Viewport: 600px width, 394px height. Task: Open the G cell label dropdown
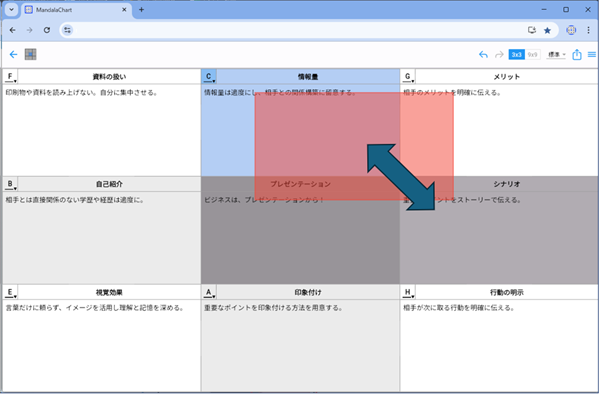pos(408,77)
